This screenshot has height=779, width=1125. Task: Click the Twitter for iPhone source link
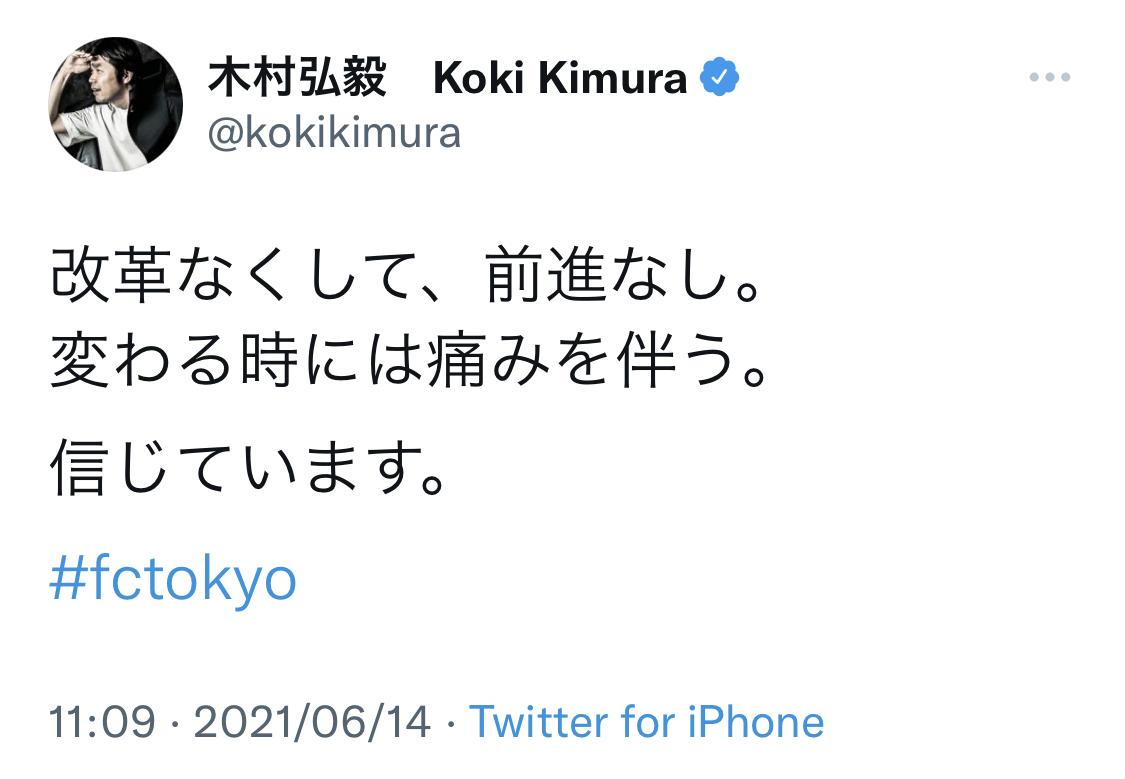[646, 722]
